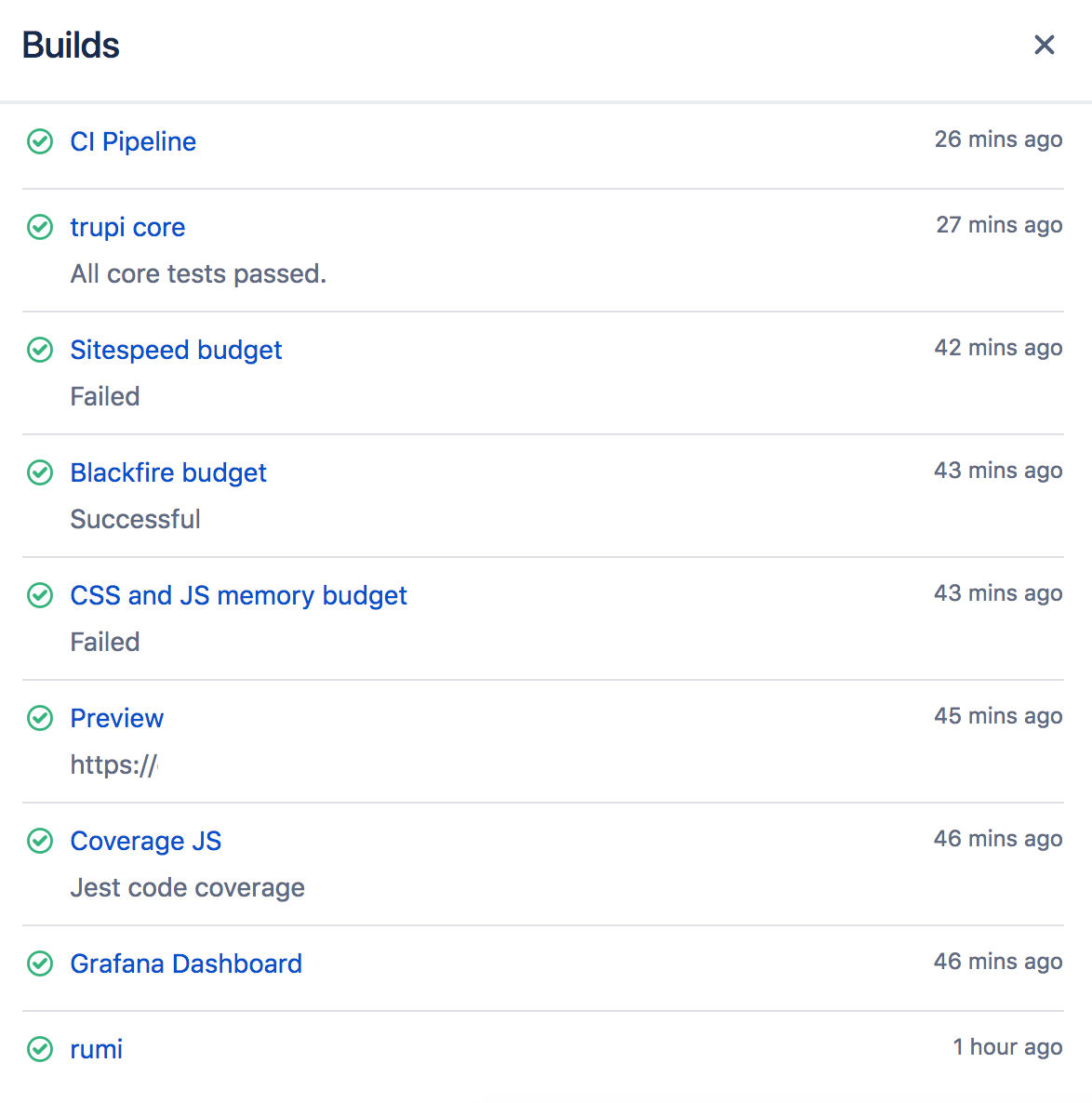Open the CI Pipeline build
Image resolution: width=1092 pixels, height=1103 pixels.
point(133,142)
